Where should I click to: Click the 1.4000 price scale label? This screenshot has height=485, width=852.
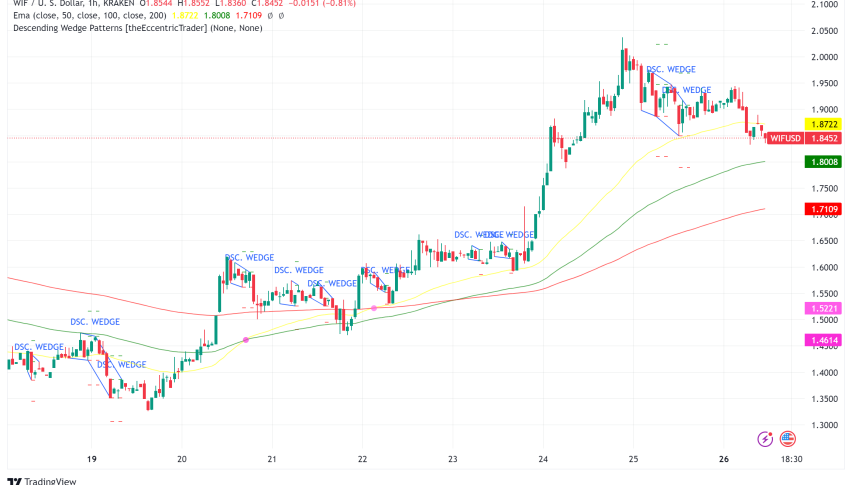pos(824,373)
